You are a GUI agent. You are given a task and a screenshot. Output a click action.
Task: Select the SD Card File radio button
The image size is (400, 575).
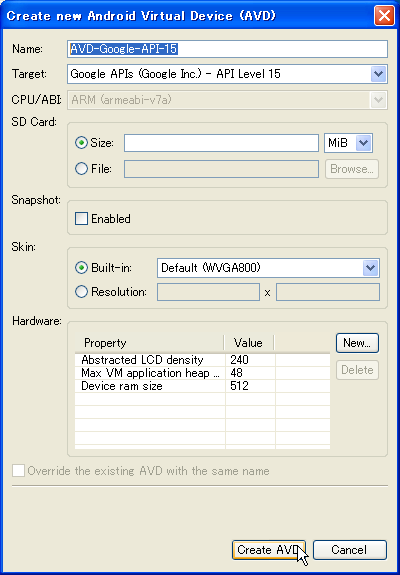click(x=81, y=169)
